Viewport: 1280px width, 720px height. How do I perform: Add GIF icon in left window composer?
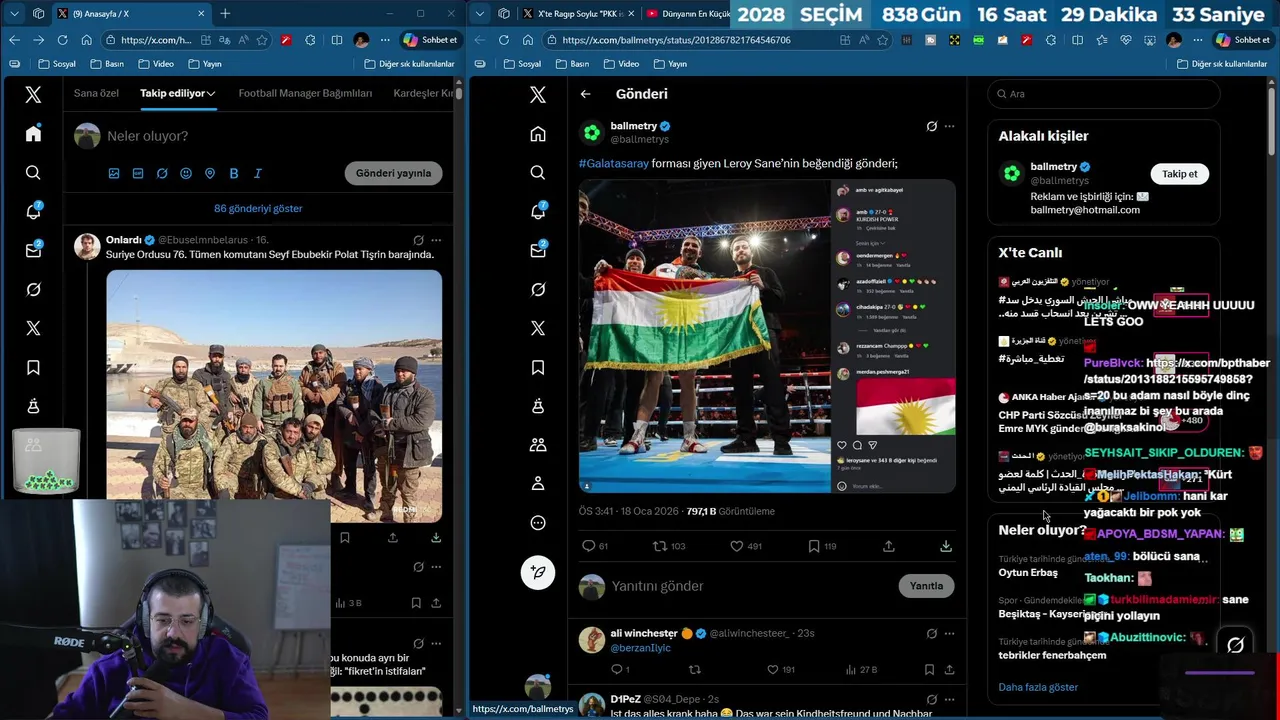tap(138, 173)
